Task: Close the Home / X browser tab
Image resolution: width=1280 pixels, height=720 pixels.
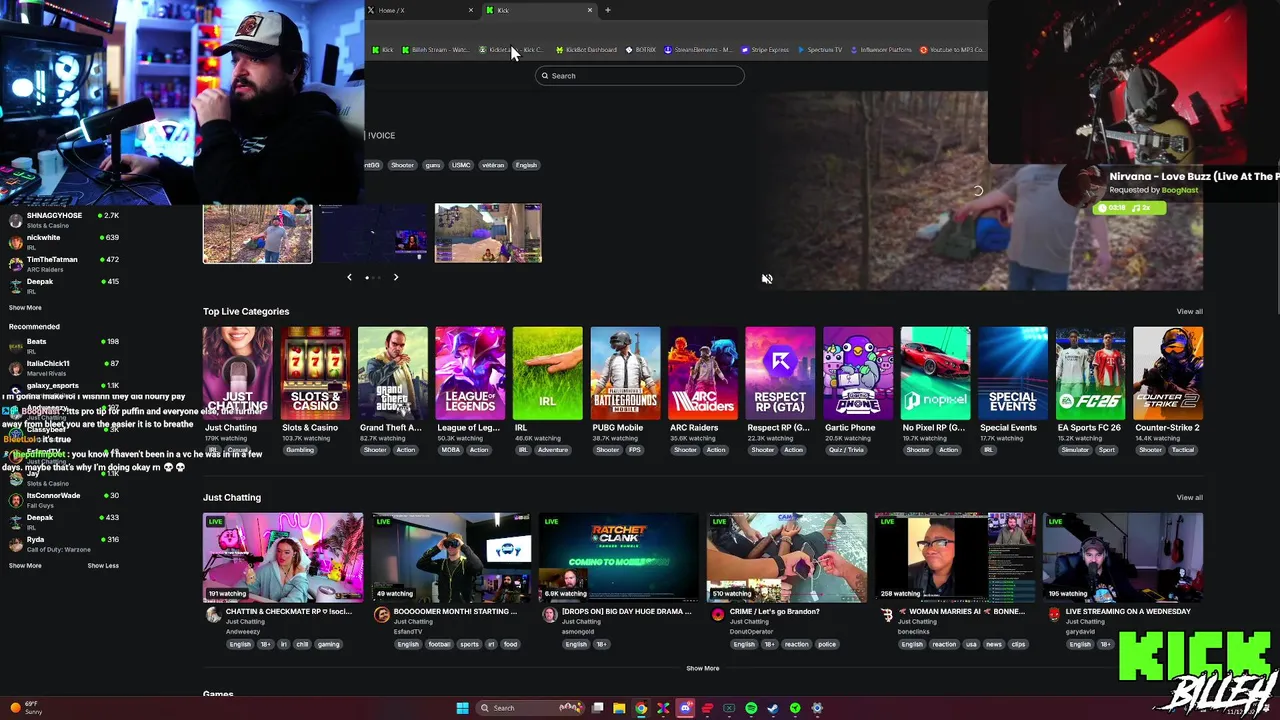Action: click(471, 10)
